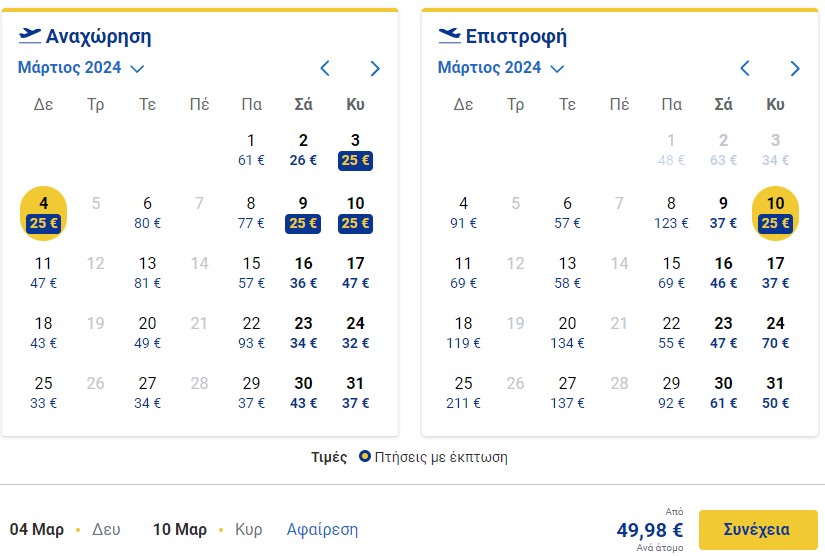The width and height of the screenshot is (825, 556).
Task: Click the return airplane icon next to Επιστροφή
Action: [449, 36]
